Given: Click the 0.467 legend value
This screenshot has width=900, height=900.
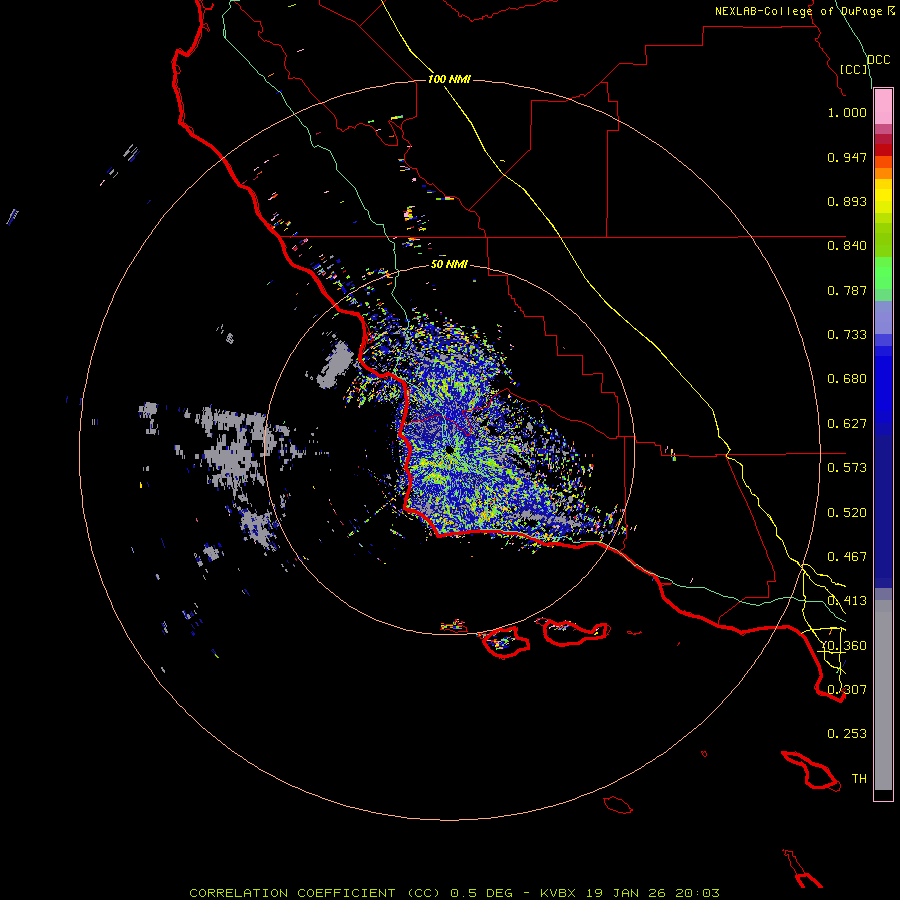Looking at the screenshot, I should (847, 557).
